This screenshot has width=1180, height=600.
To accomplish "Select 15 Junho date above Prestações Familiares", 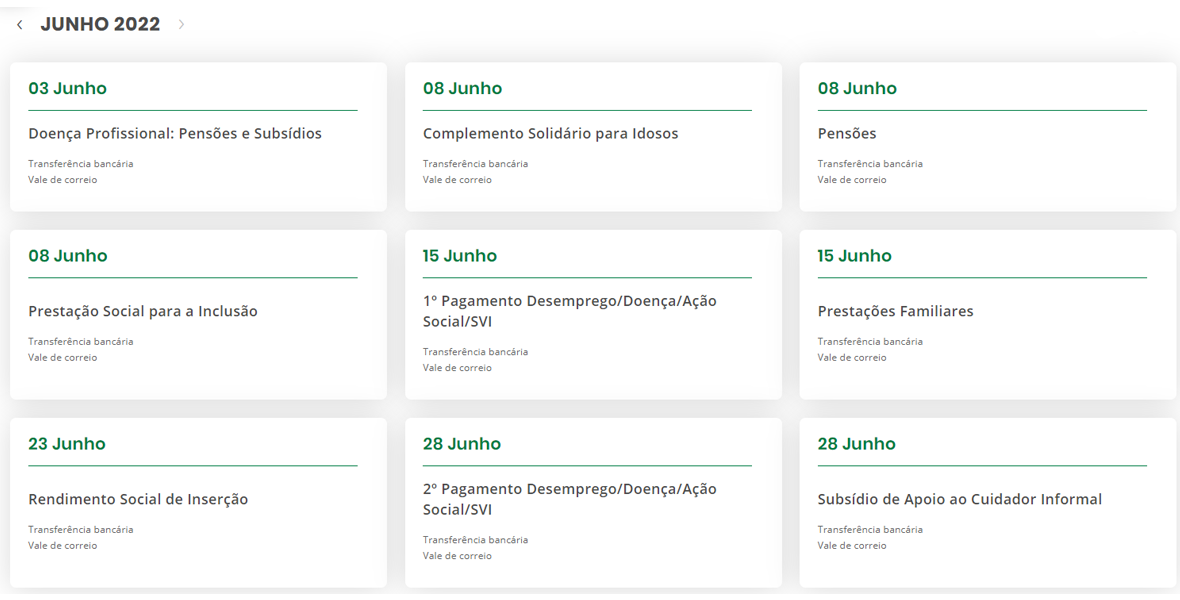I will [854, 256].
